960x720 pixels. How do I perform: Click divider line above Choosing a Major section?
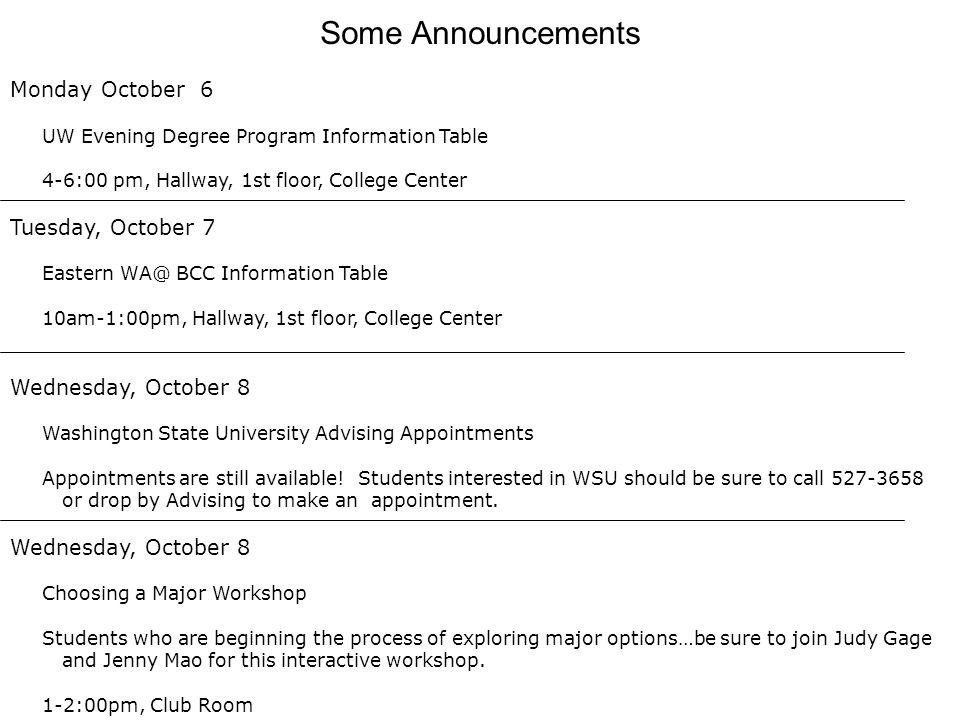coord(452,521)
